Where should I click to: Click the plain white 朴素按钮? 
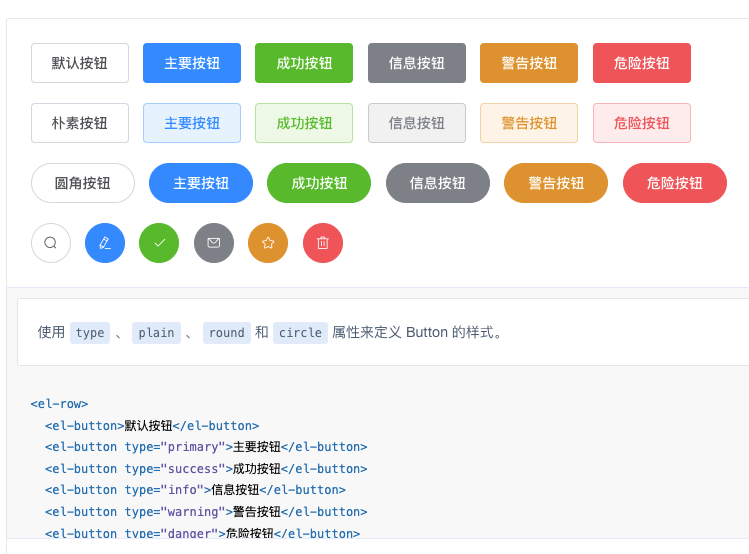pyautogui.click(x=80, y=123)
